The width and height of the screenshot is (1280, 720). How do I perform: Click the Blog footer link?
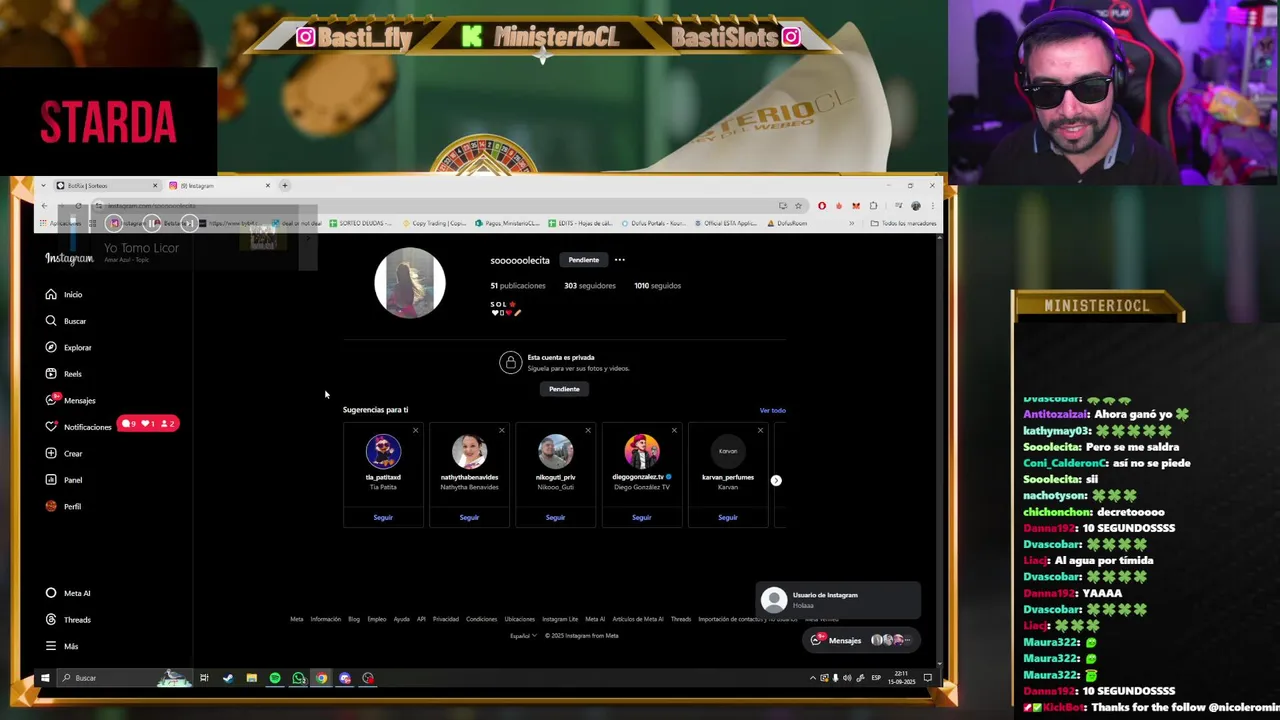[354, 619]
